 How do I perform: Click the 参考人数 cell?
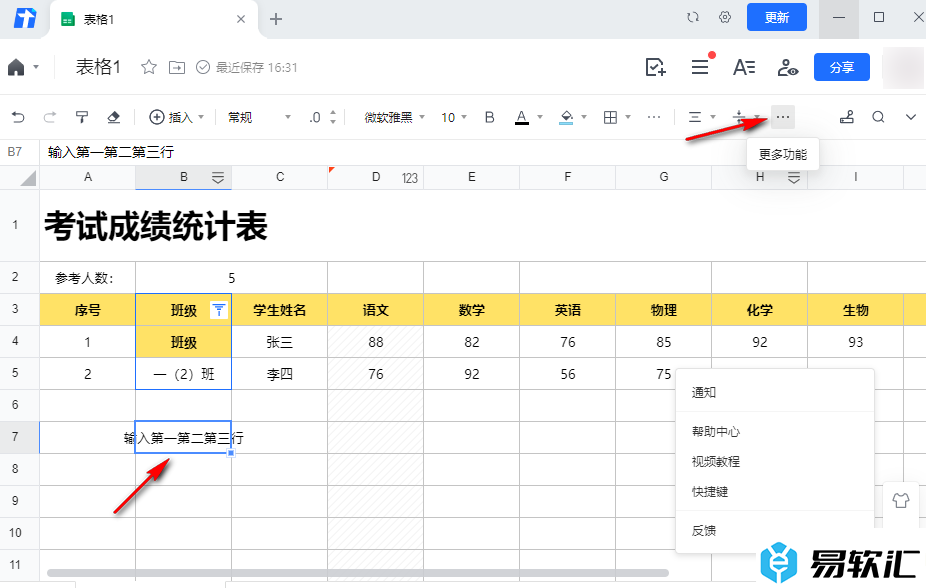pos(87,278)
